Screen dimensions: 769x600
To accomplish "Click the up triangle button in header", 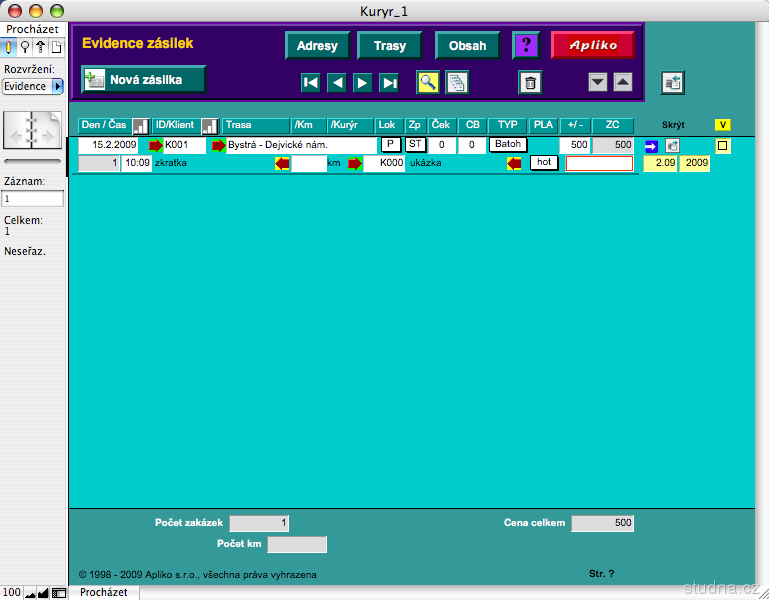I will 622,82.
